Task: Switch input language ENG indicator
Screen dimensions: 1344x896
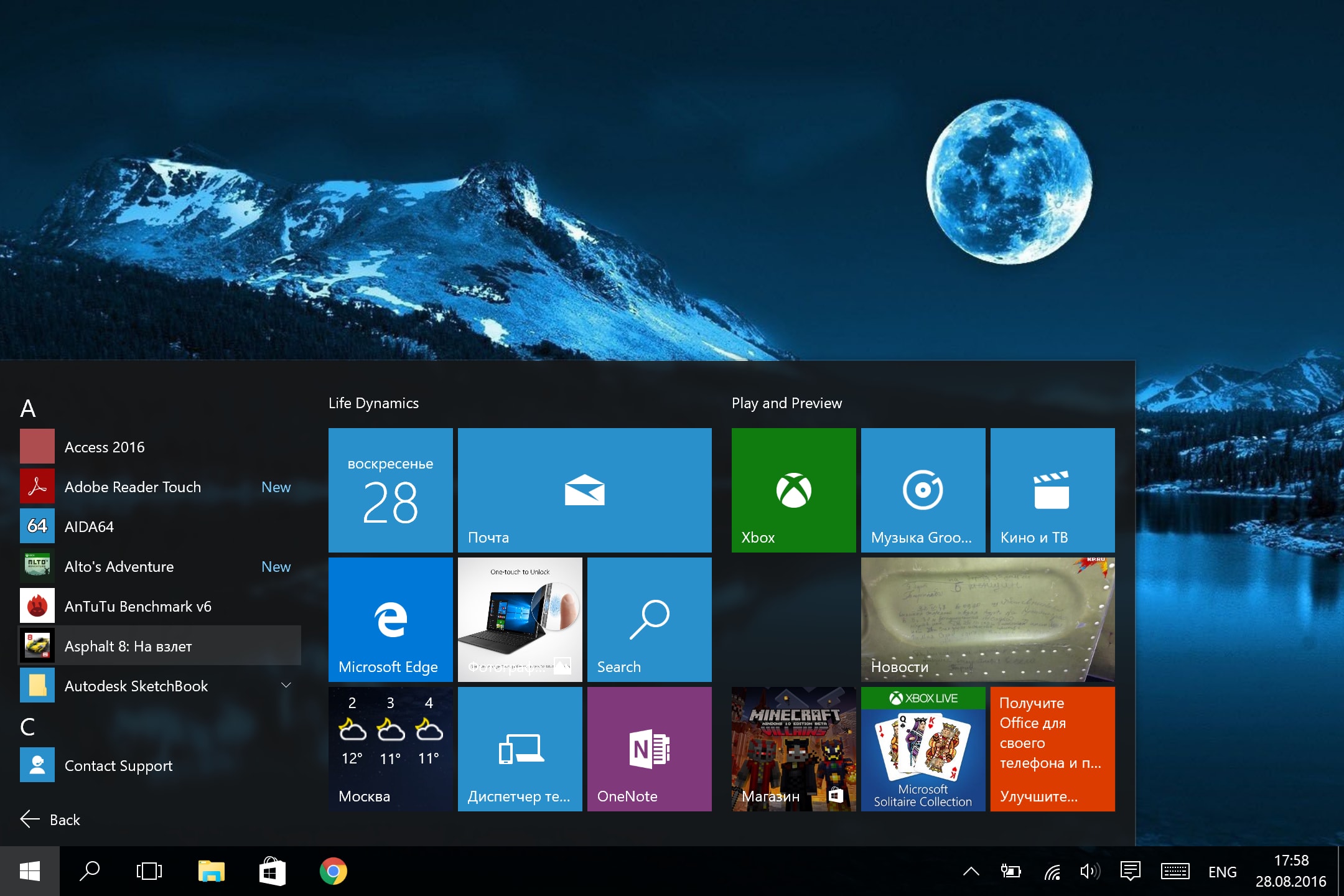Action: 1222,872
